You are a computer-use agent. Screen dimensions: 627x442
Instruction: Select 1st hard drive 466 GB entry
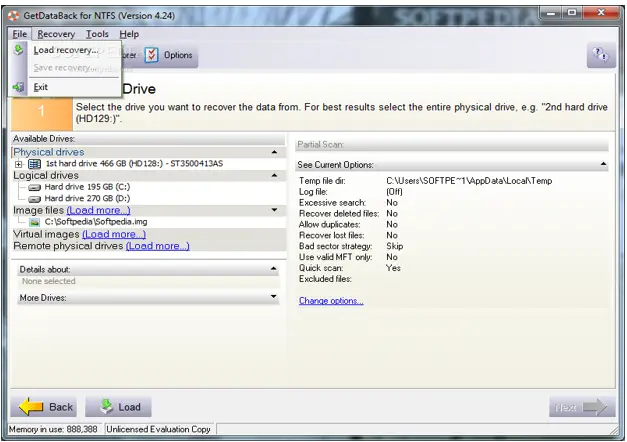[x=134, y=163]
